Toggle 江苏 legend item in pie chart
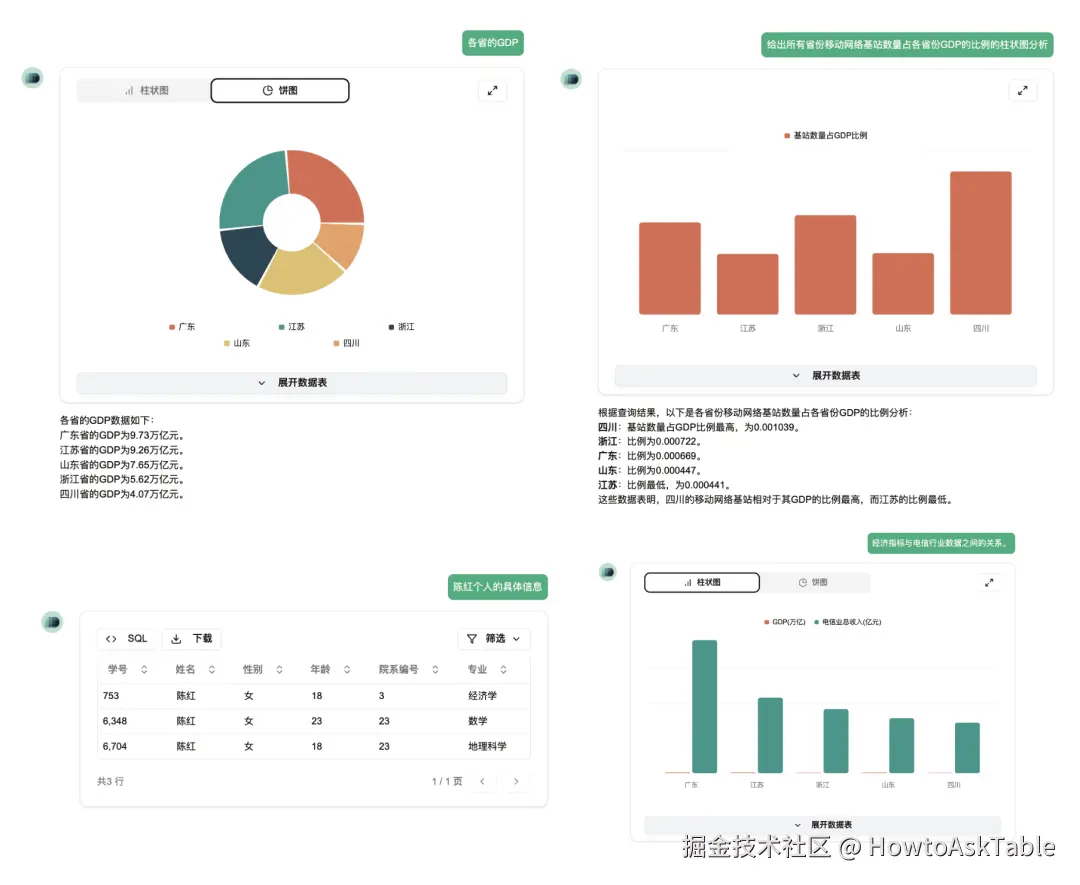1080x885 pixels. 291,327
